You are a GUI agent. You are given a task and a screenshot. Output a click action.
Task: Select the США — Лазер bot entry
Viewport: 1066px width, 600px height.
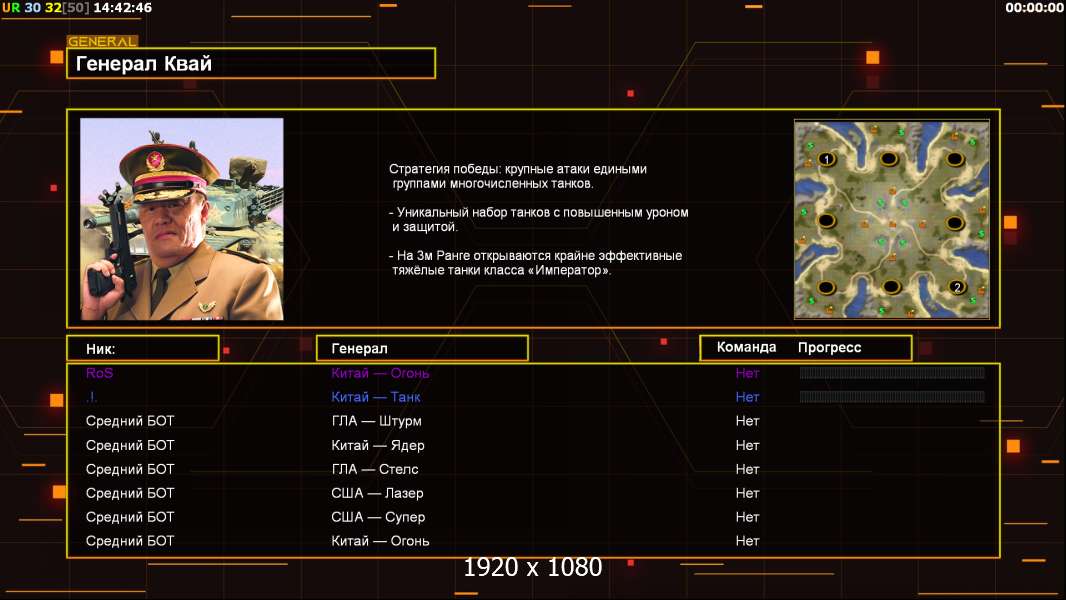(x=377, y=493)
